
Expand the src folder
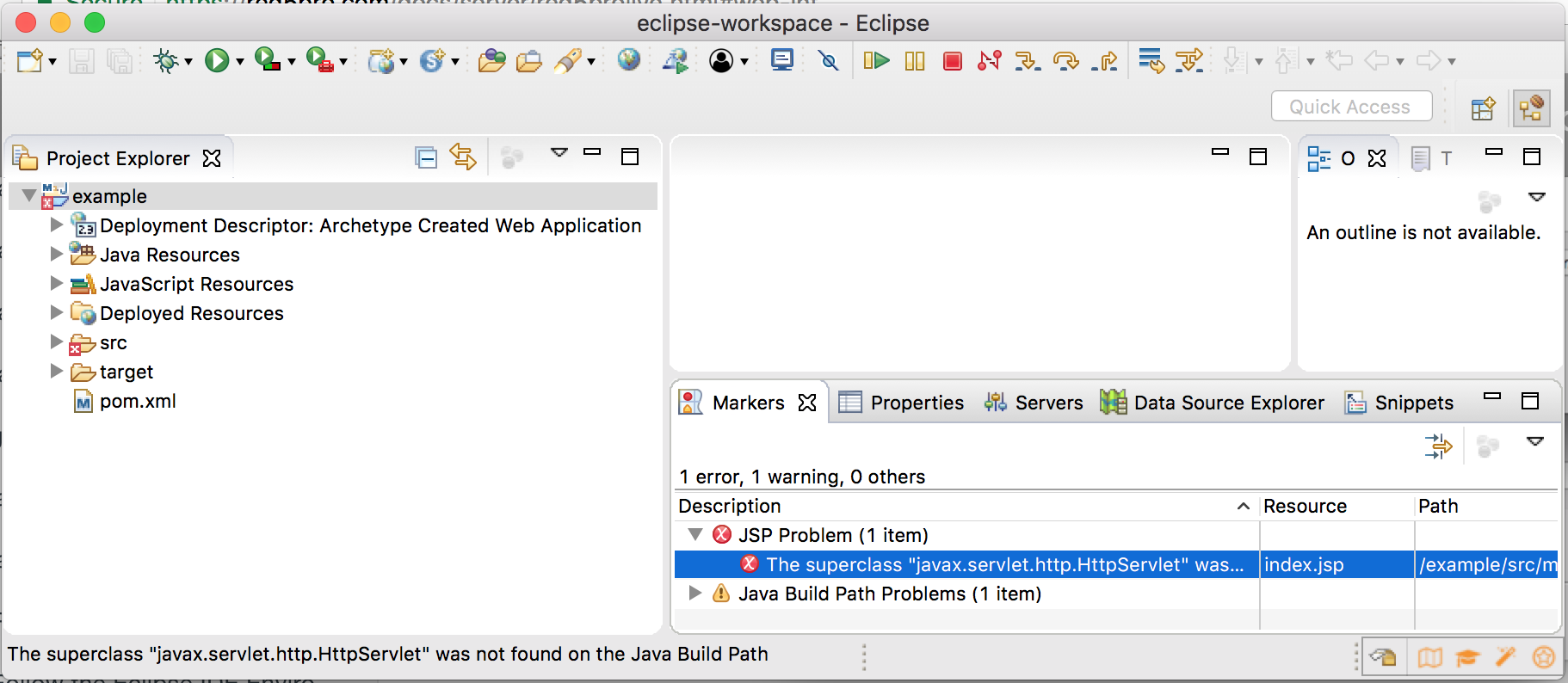click(x=57, y=341)
